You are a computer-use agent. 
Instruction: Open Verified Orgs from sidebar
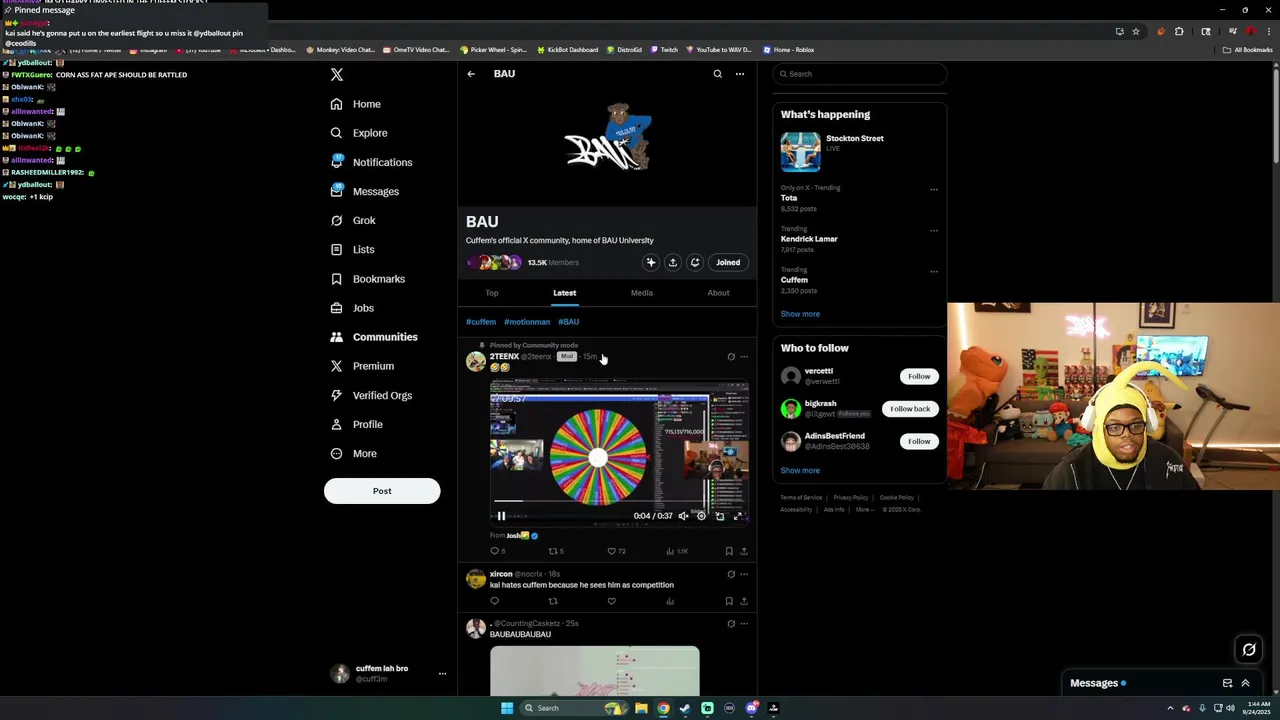(x=370, y=395)
